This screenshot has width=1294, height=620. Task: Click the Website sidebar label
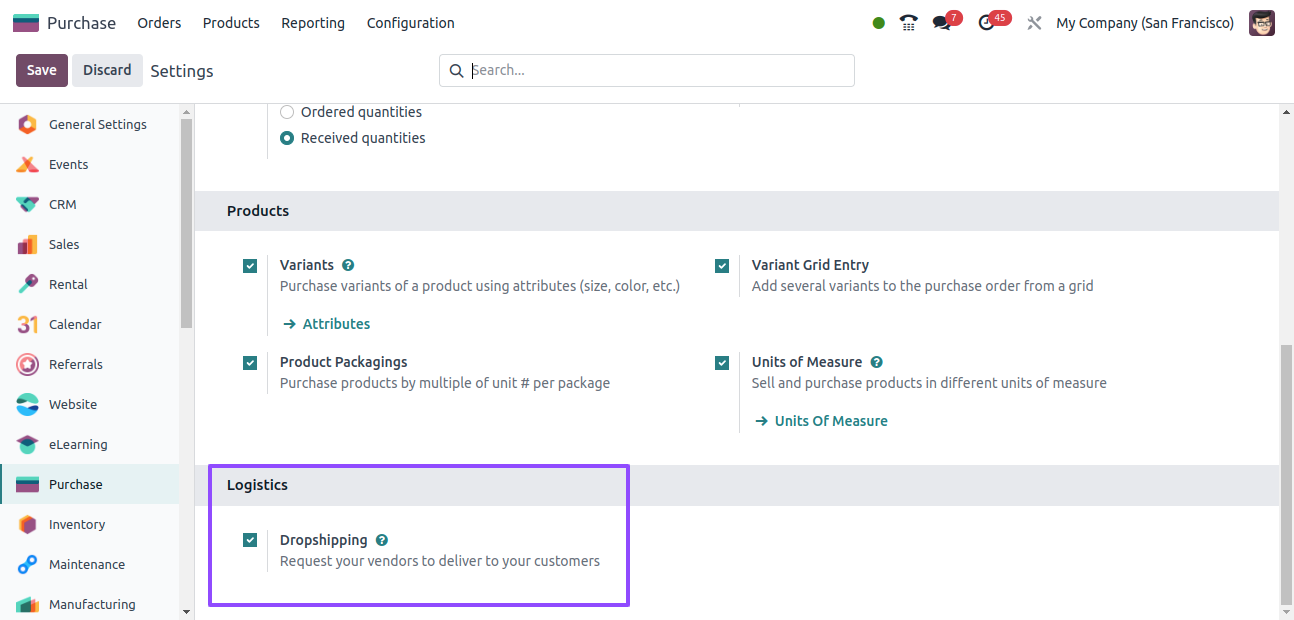coord(73,404)
